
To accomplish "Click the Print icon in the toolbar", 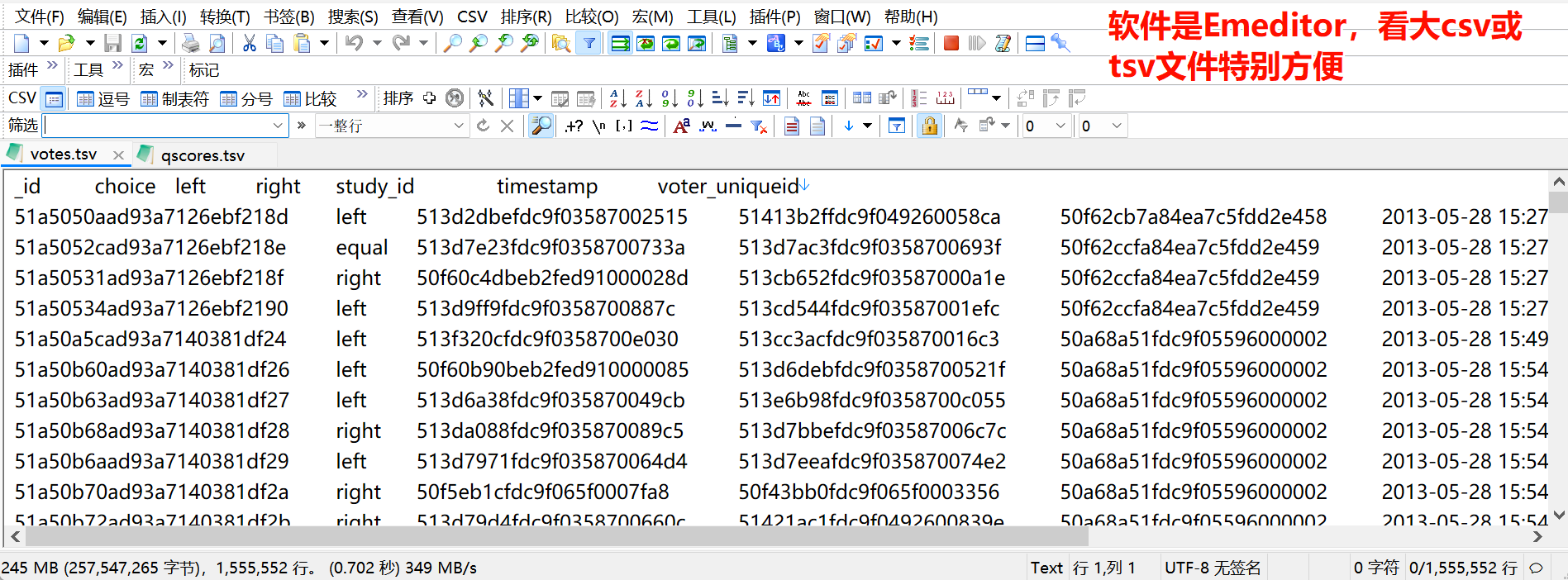I will [191, 43].
